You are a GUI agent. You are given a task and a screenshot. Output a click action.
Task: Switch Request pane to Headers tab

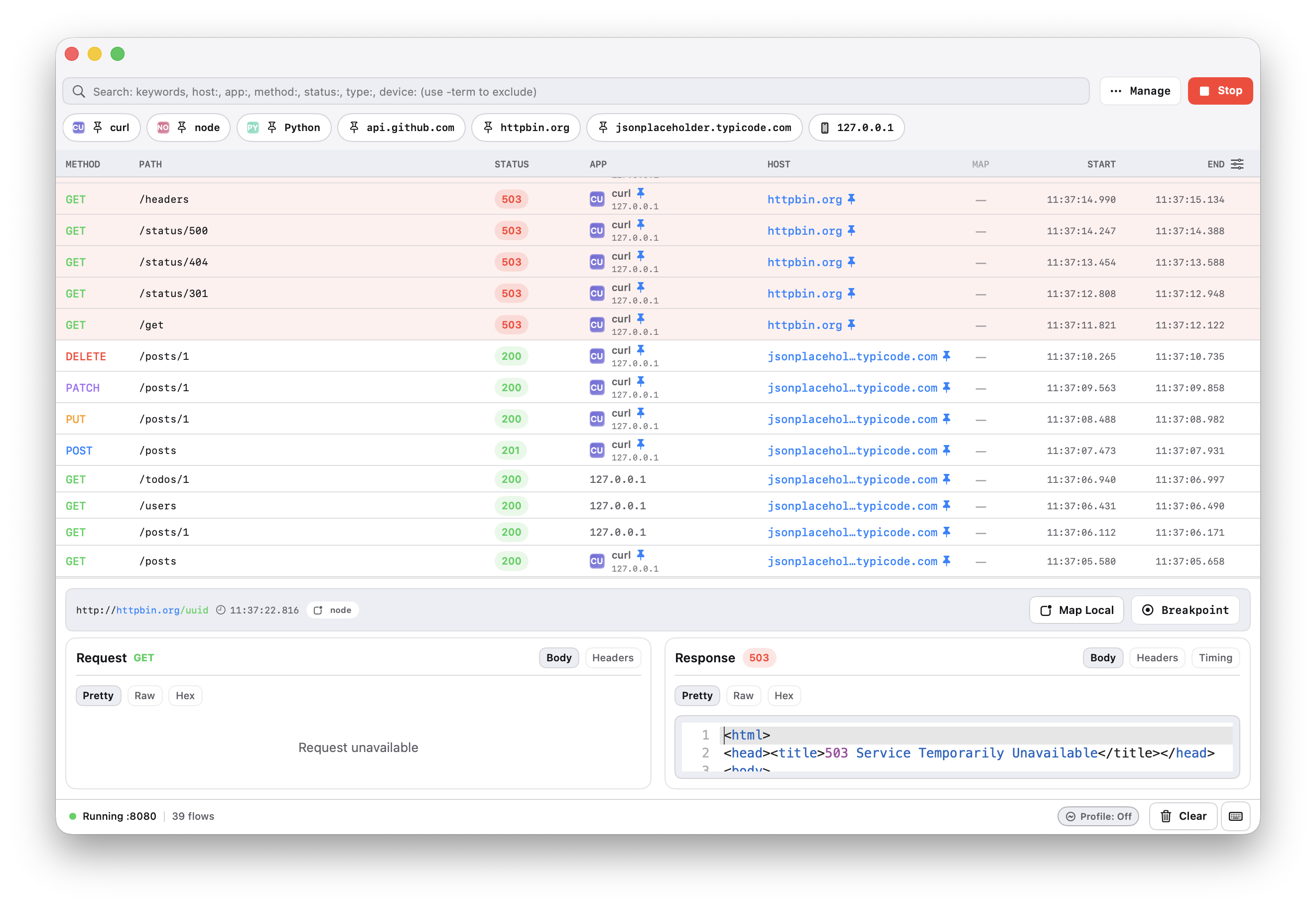pyautogui.click(x=612, y=658)
